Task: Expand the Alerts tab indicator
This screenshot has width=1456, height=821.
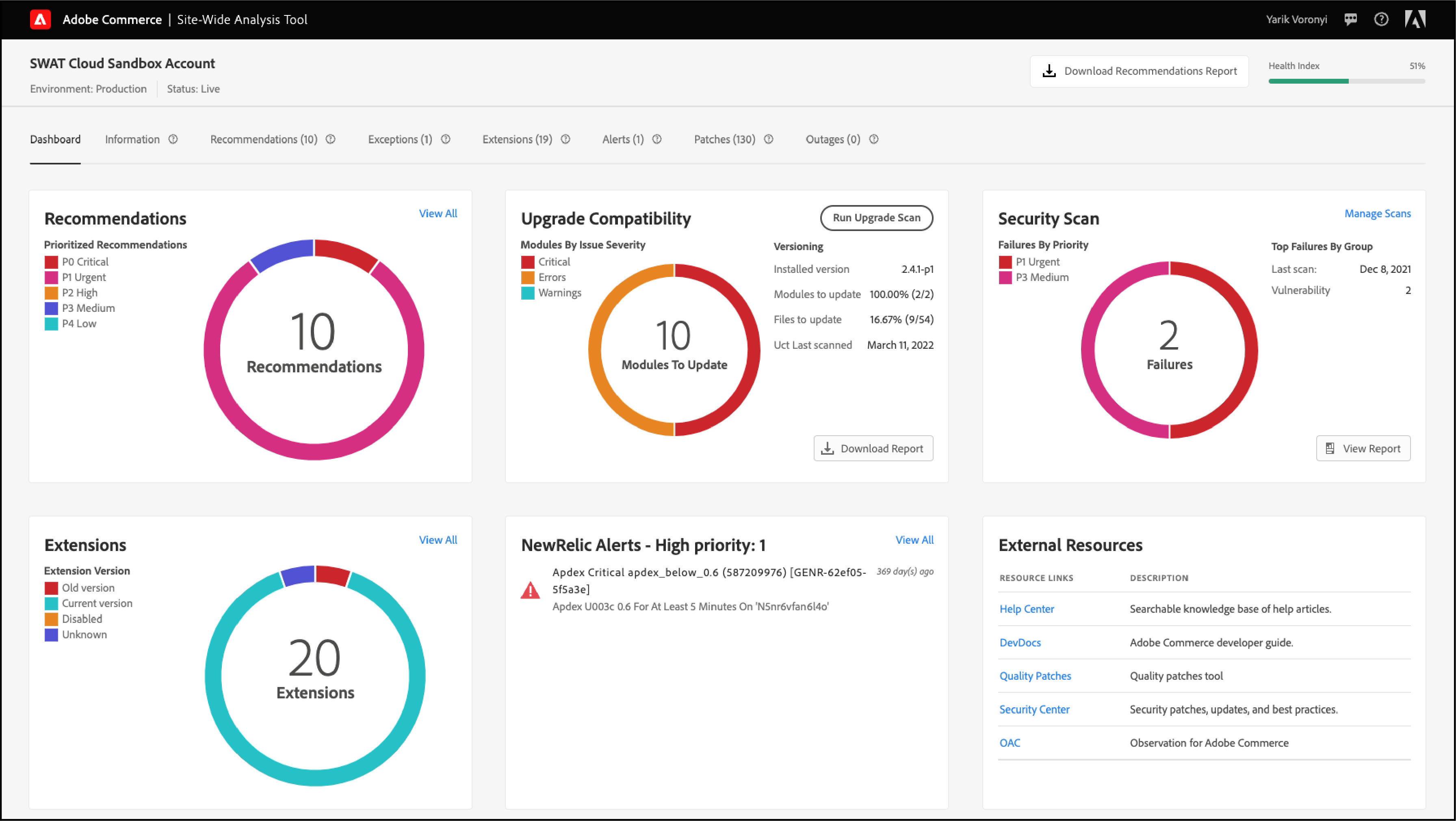Action: click(657, 139)
